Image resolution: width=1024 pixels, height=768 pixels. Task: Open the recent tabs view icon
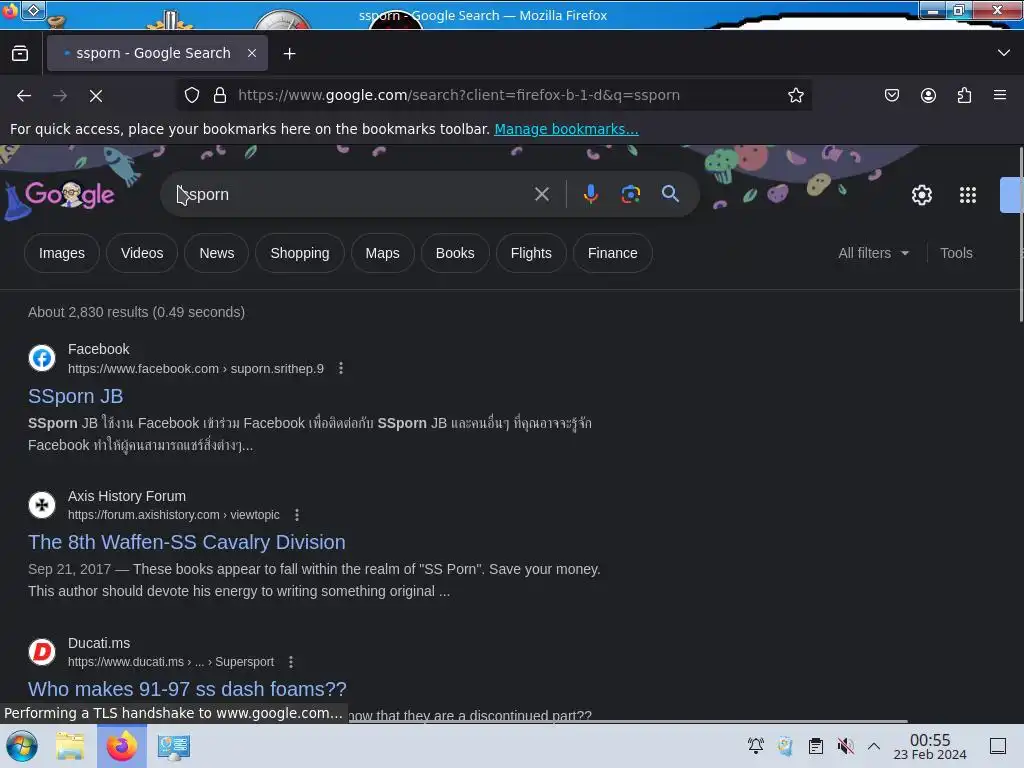pyautogui.click(x=20, y=53)
